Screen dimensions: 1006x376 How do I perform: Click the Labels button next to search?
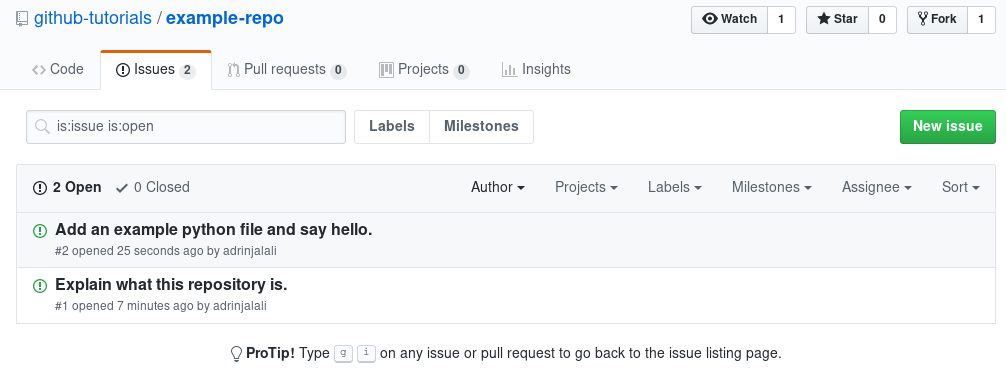[391, 126]
